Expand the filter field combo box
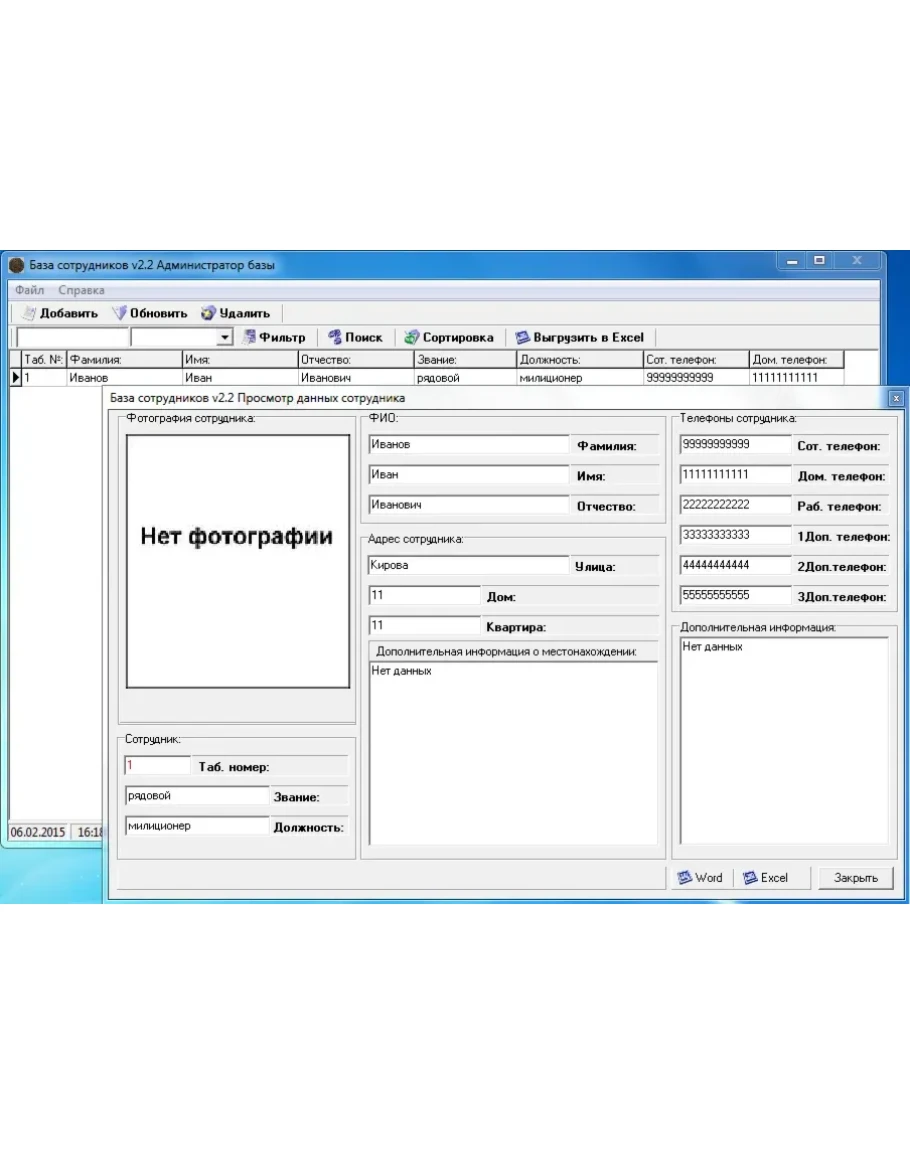Screen dimensions: 910x1155 tap(224, 339)
